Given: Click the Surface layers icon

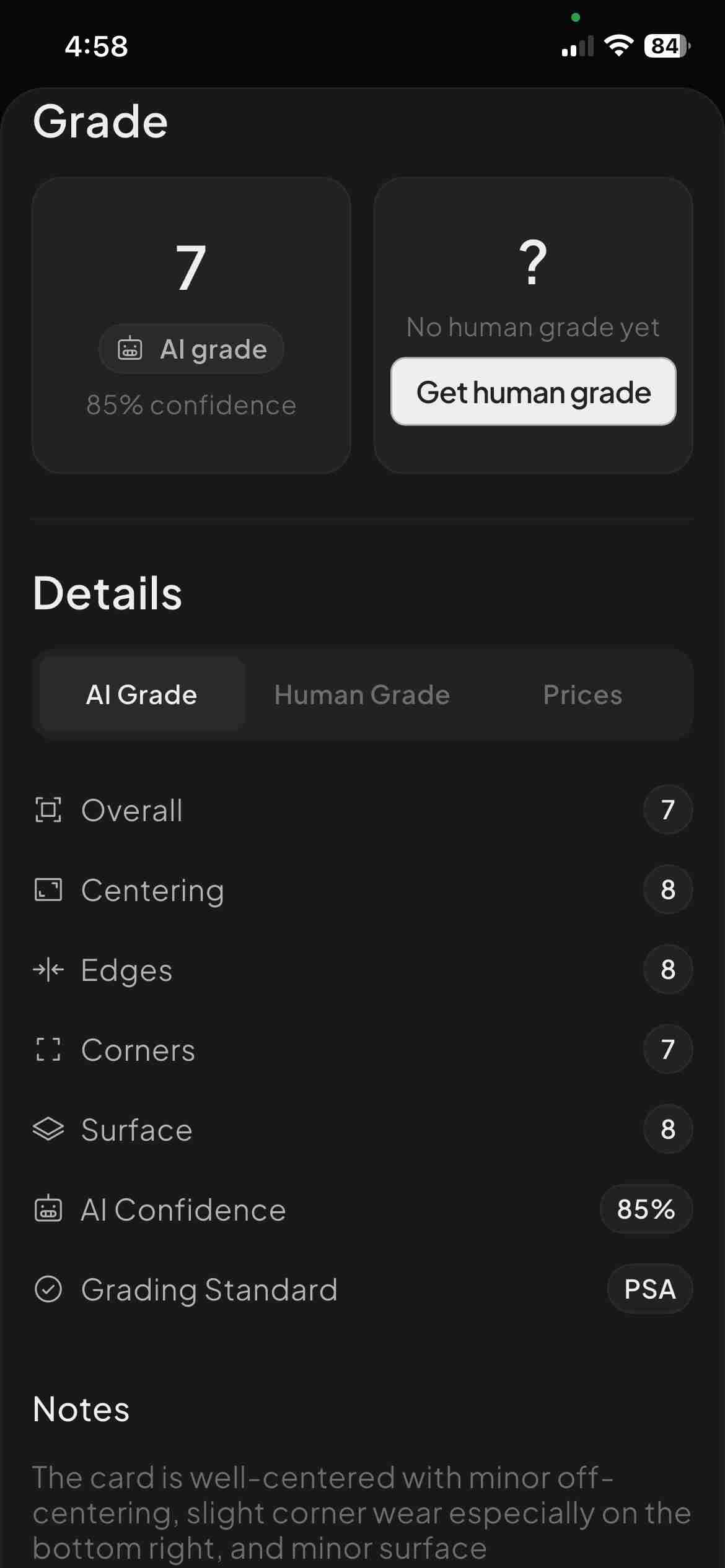Looking at the screenshot, I should tap(48, 1129).
